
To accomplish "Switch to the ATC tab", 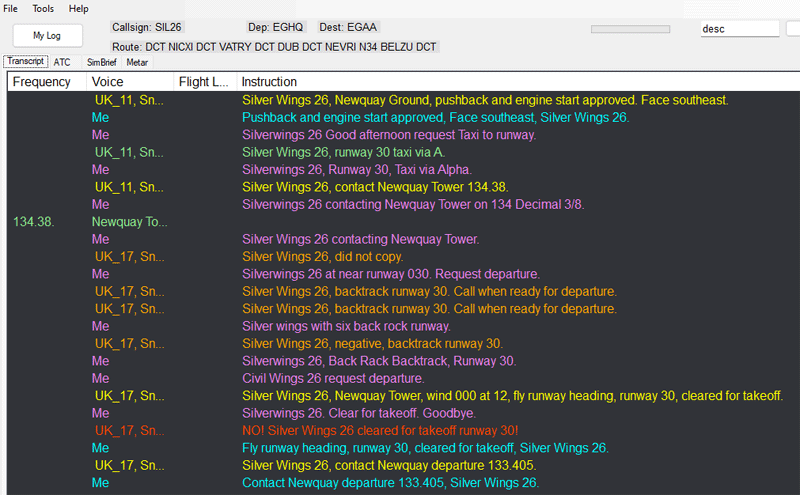I will click(x=62, y=62).
